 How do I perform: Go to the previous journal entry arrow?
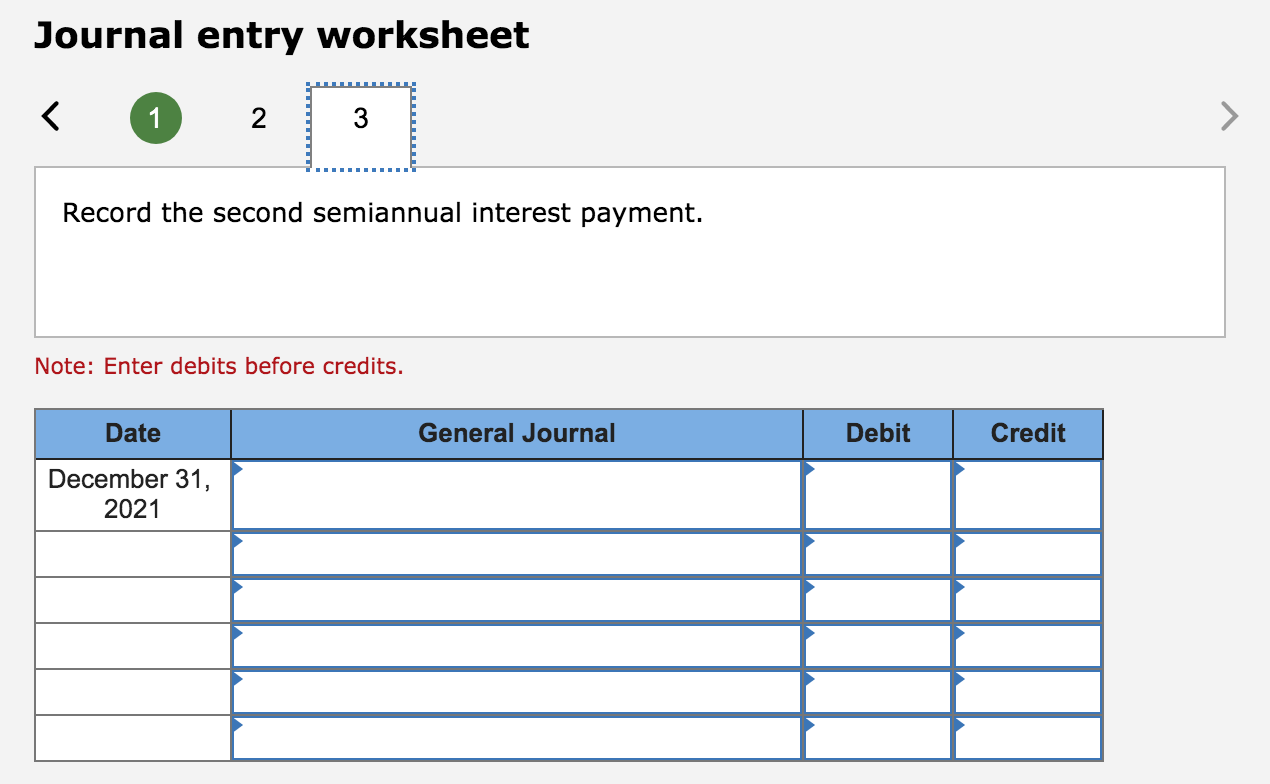click(50, 118)
